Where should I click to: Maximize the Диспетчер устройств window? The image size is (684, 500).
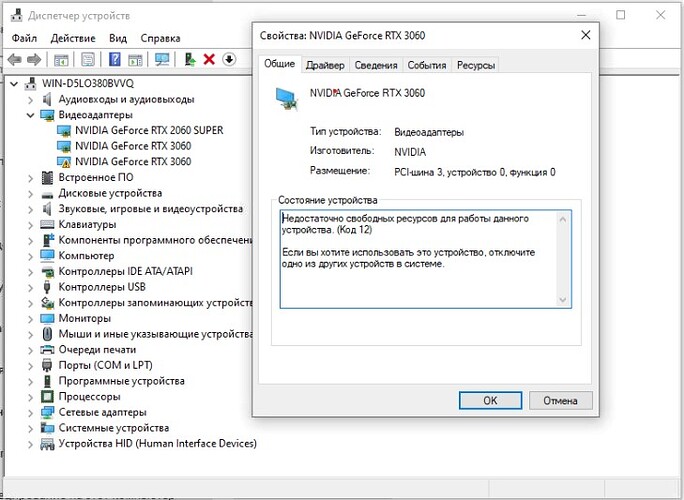pos(620,15)
